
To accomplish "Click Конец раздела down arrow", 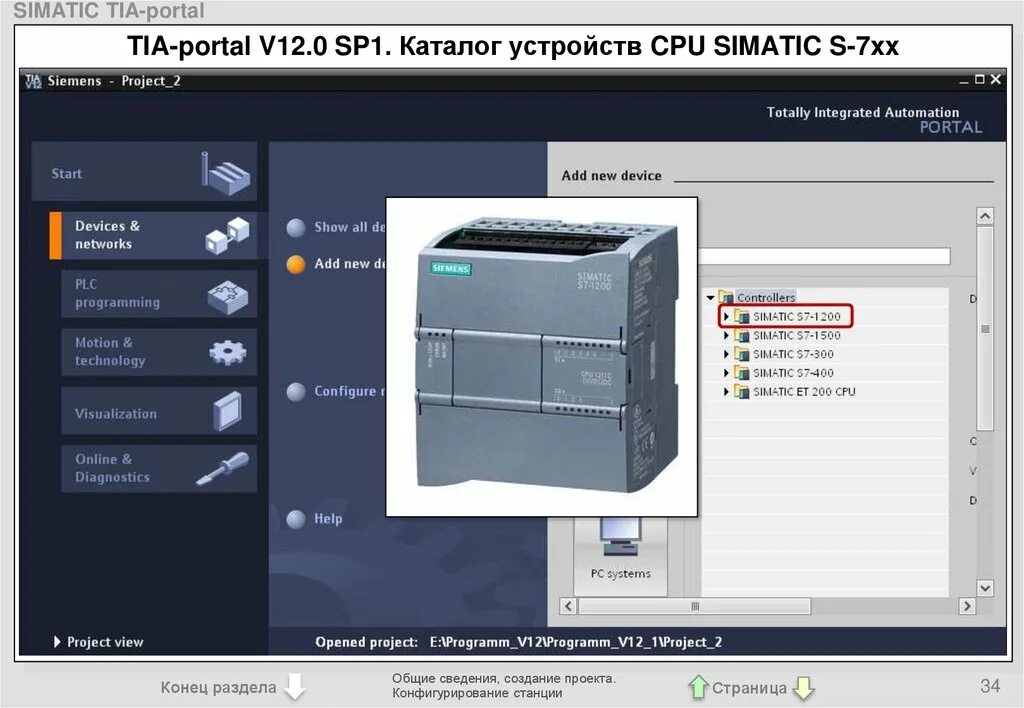I will point(295,686).
